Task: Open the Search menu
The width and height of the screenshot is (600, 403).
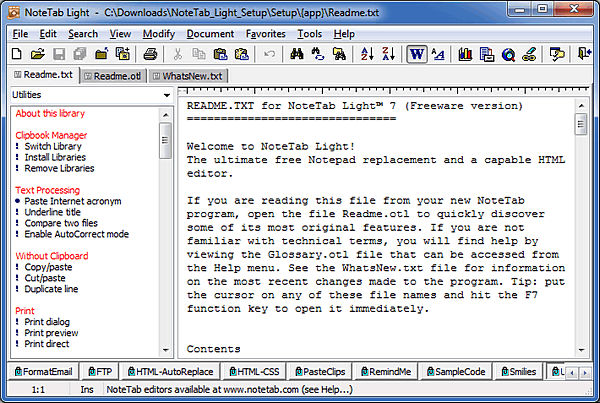Action: (83, 34)
